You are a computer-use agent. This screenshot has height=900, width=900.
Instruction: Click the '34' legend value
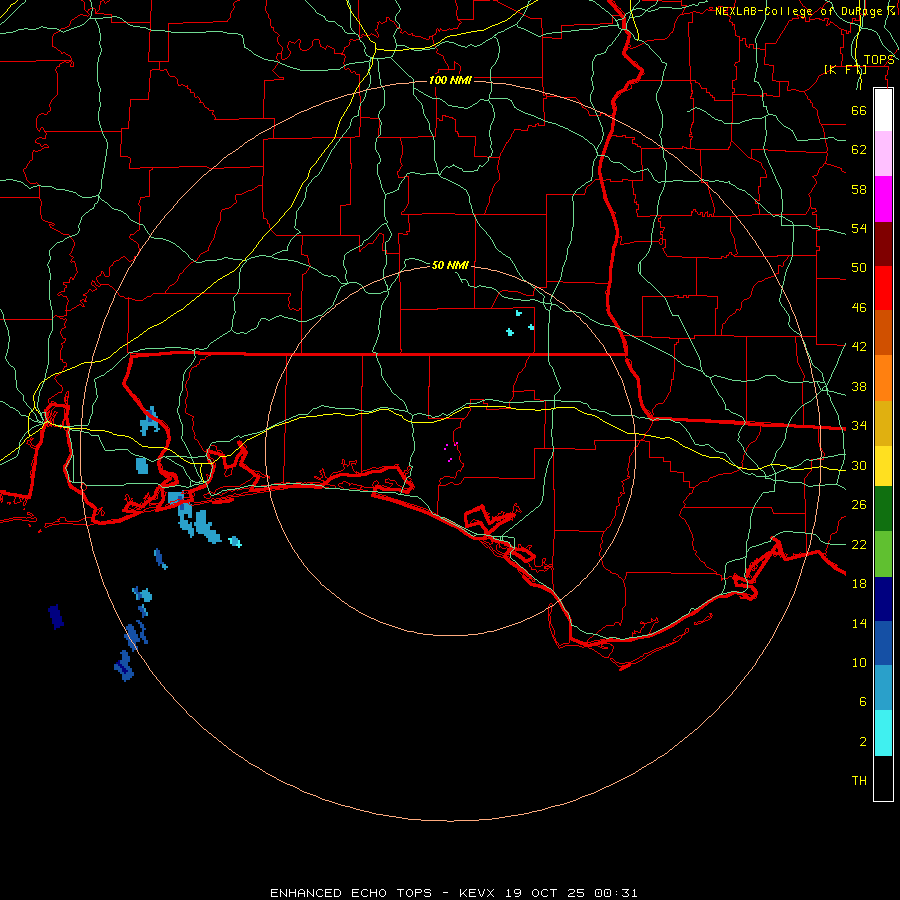[859, 426]
